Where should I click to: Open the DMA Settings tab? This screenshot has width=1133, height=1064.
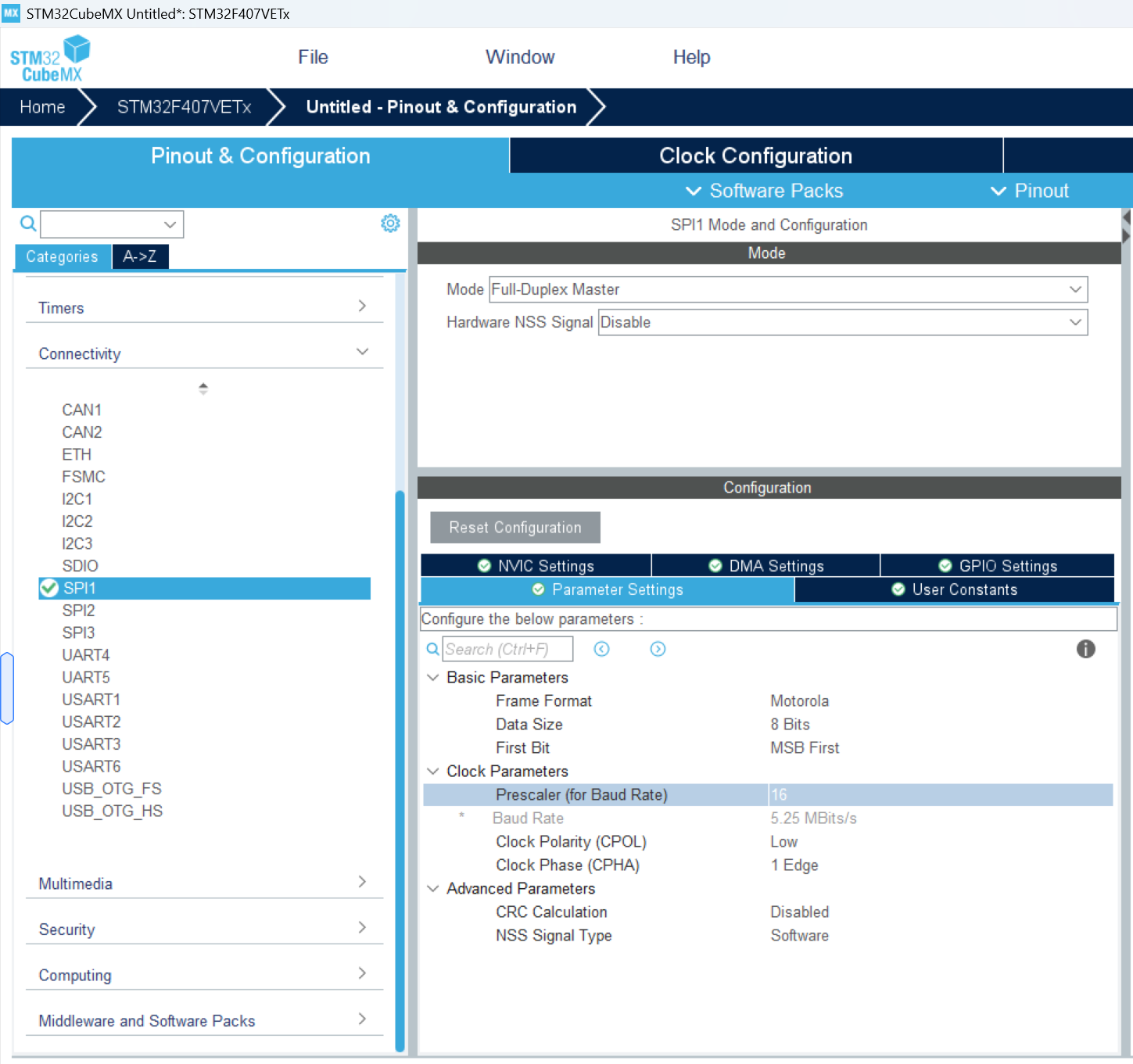[766, 565]
